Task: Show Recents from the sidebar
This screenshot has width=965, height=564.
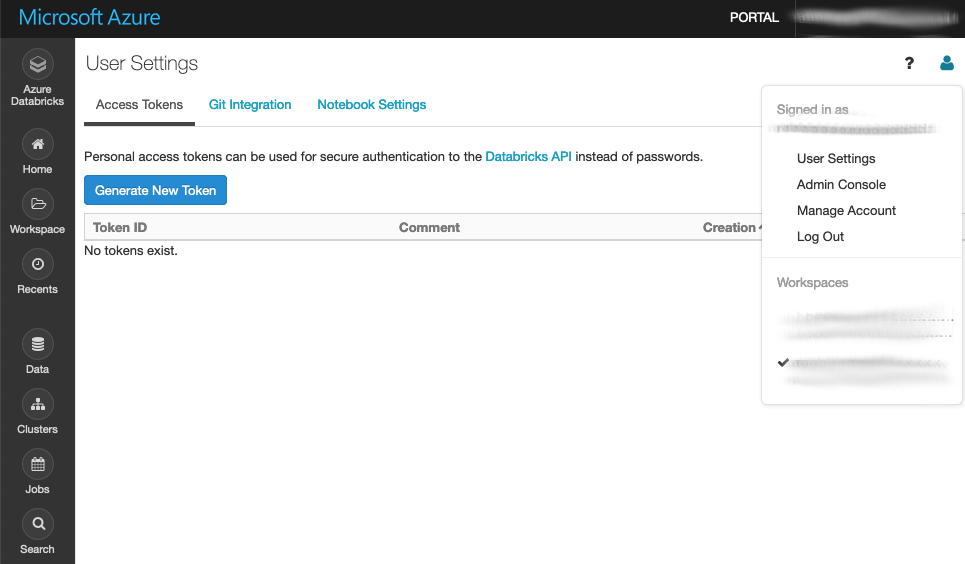Action: [x=38, y=272]
